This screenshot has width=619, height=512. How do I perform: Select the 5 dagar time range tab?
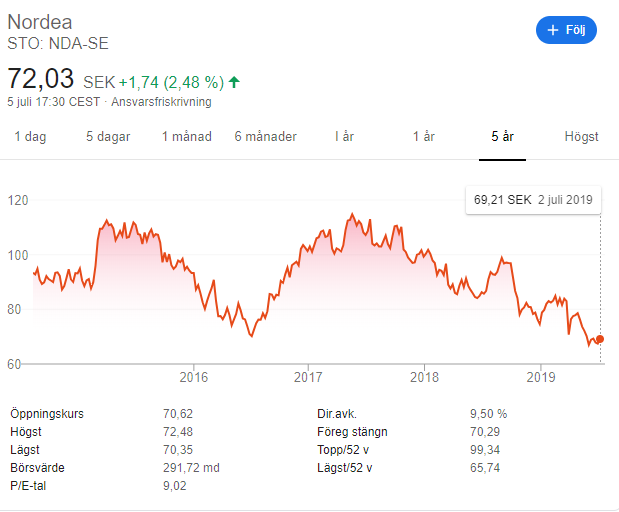point(108,137)
